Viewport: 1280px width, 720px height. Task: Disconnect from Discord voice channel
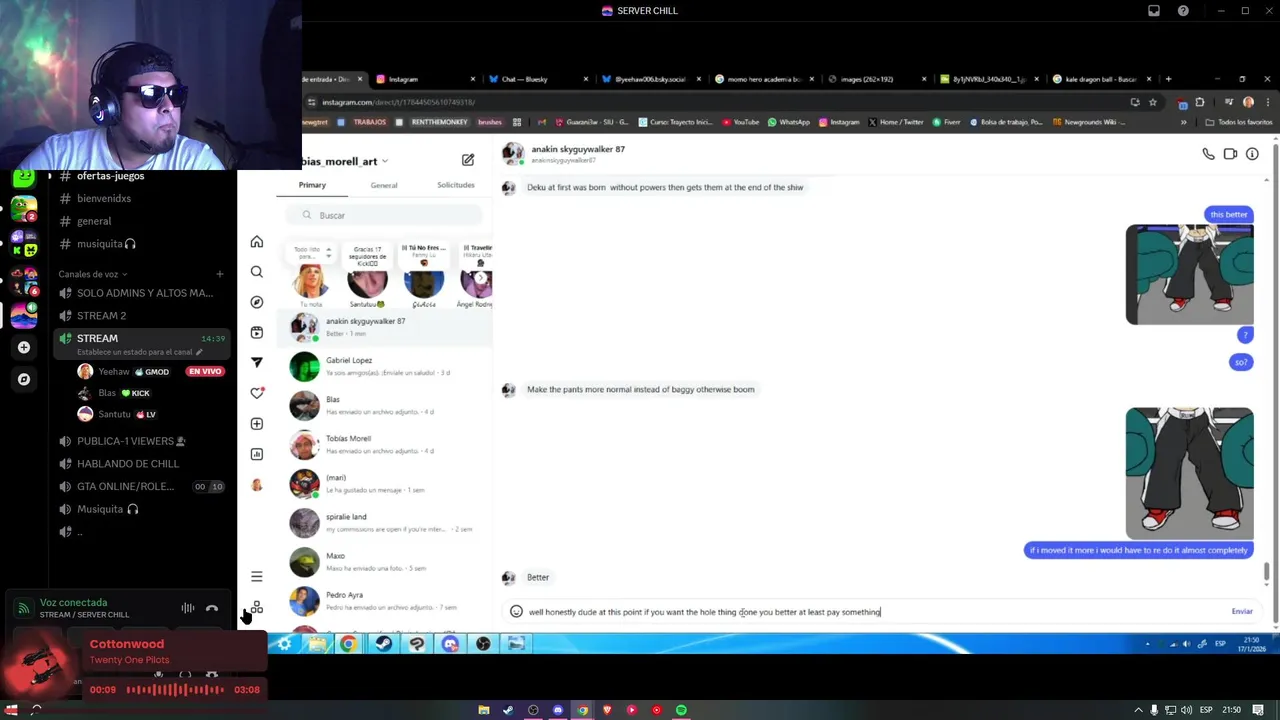click(212, 608)
